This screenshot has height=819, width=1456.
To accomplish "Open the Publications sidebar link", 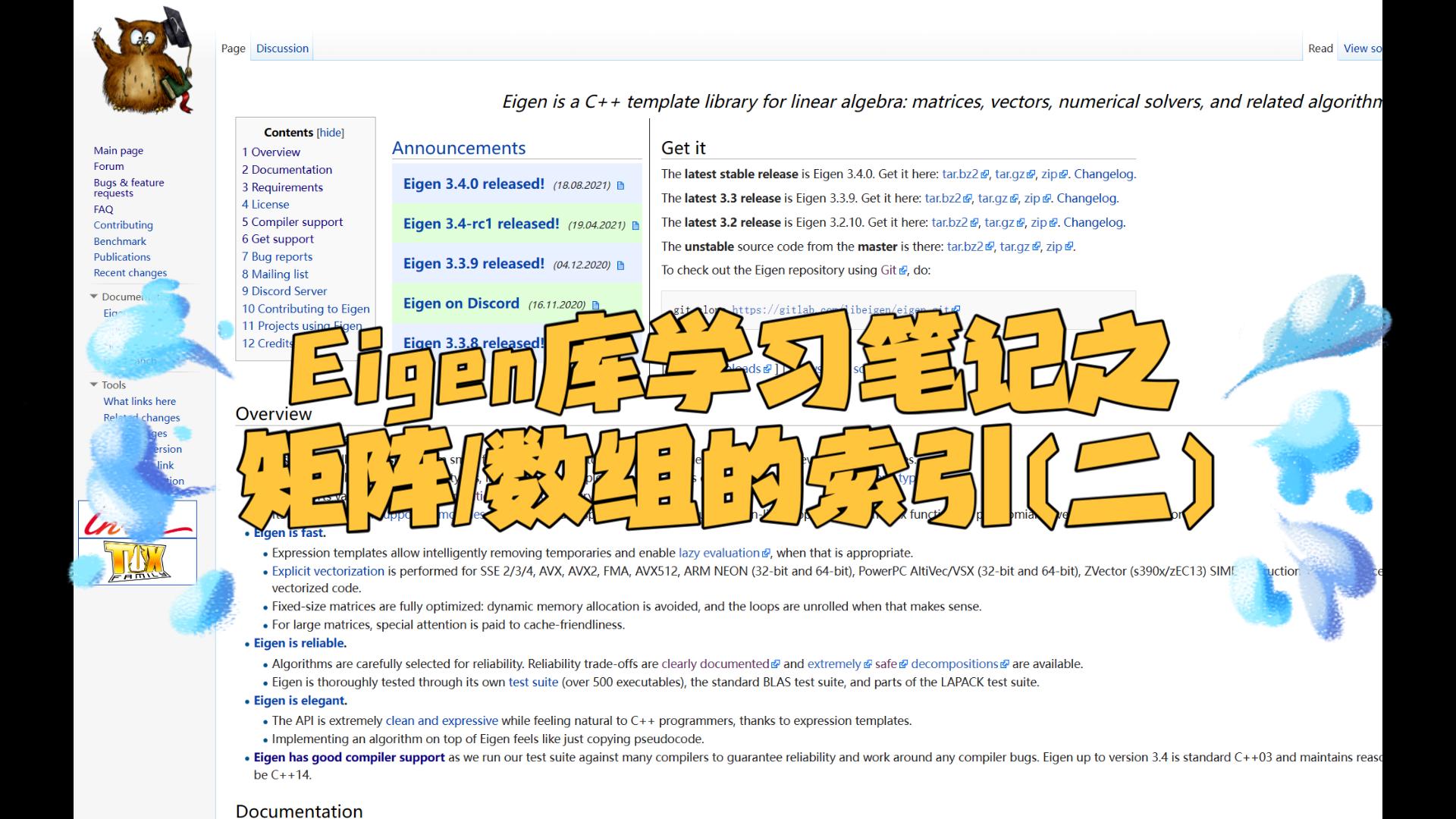I will pos(122,257).
